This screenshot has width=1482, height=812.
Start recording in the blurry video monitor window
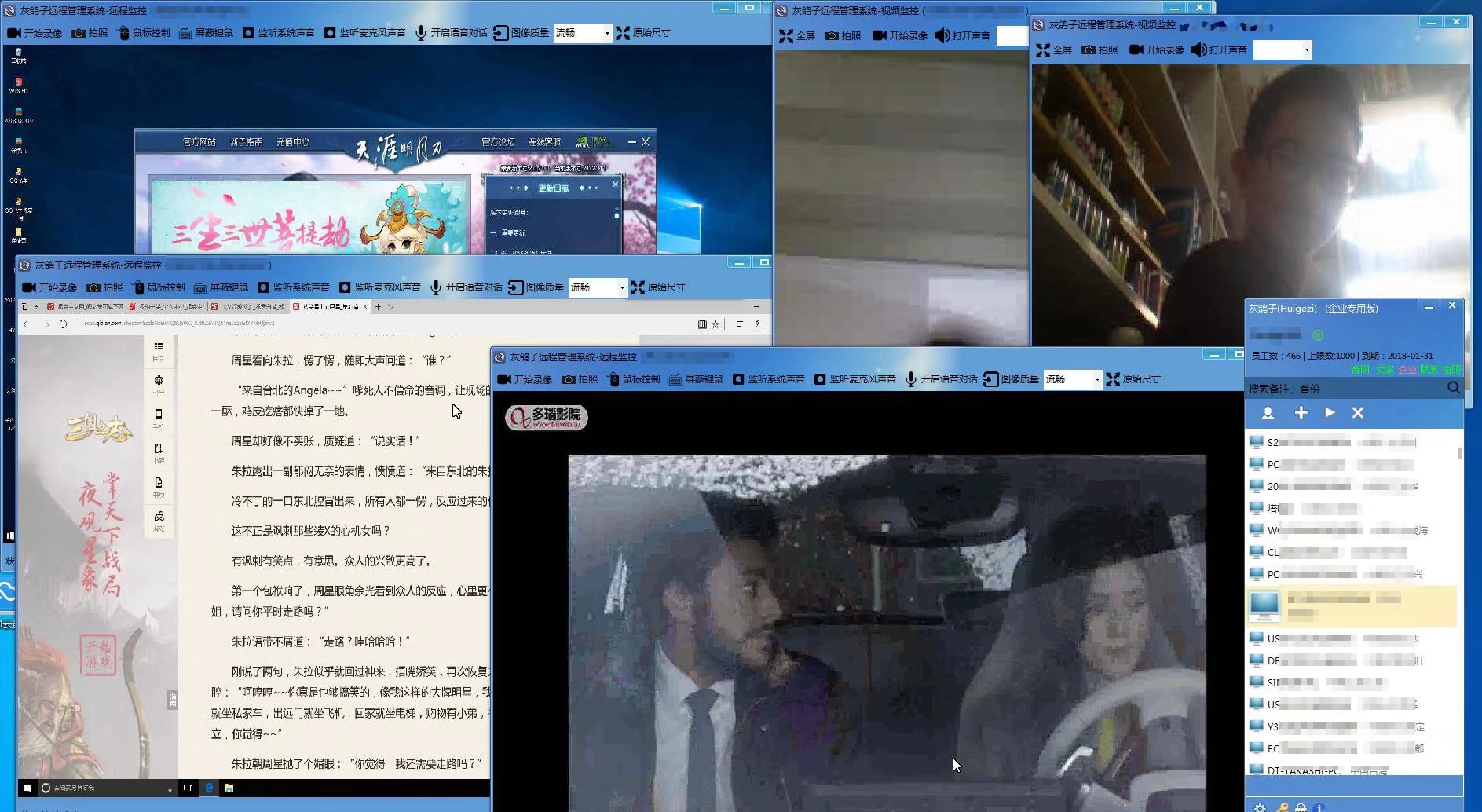900,36
